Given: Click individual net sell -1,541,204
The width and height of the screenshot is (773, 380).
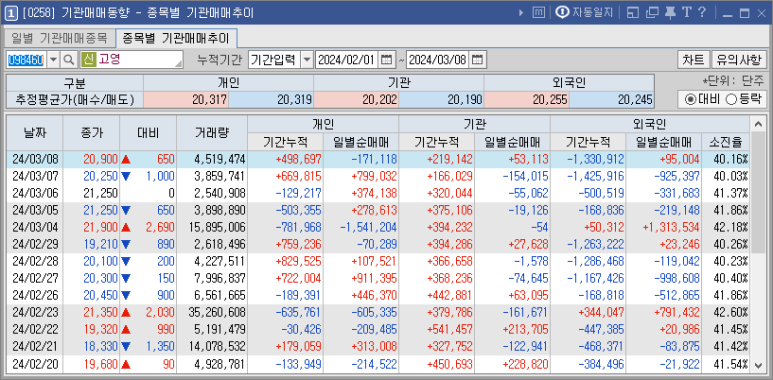Looking at the screenshot, I should point(361,227).
